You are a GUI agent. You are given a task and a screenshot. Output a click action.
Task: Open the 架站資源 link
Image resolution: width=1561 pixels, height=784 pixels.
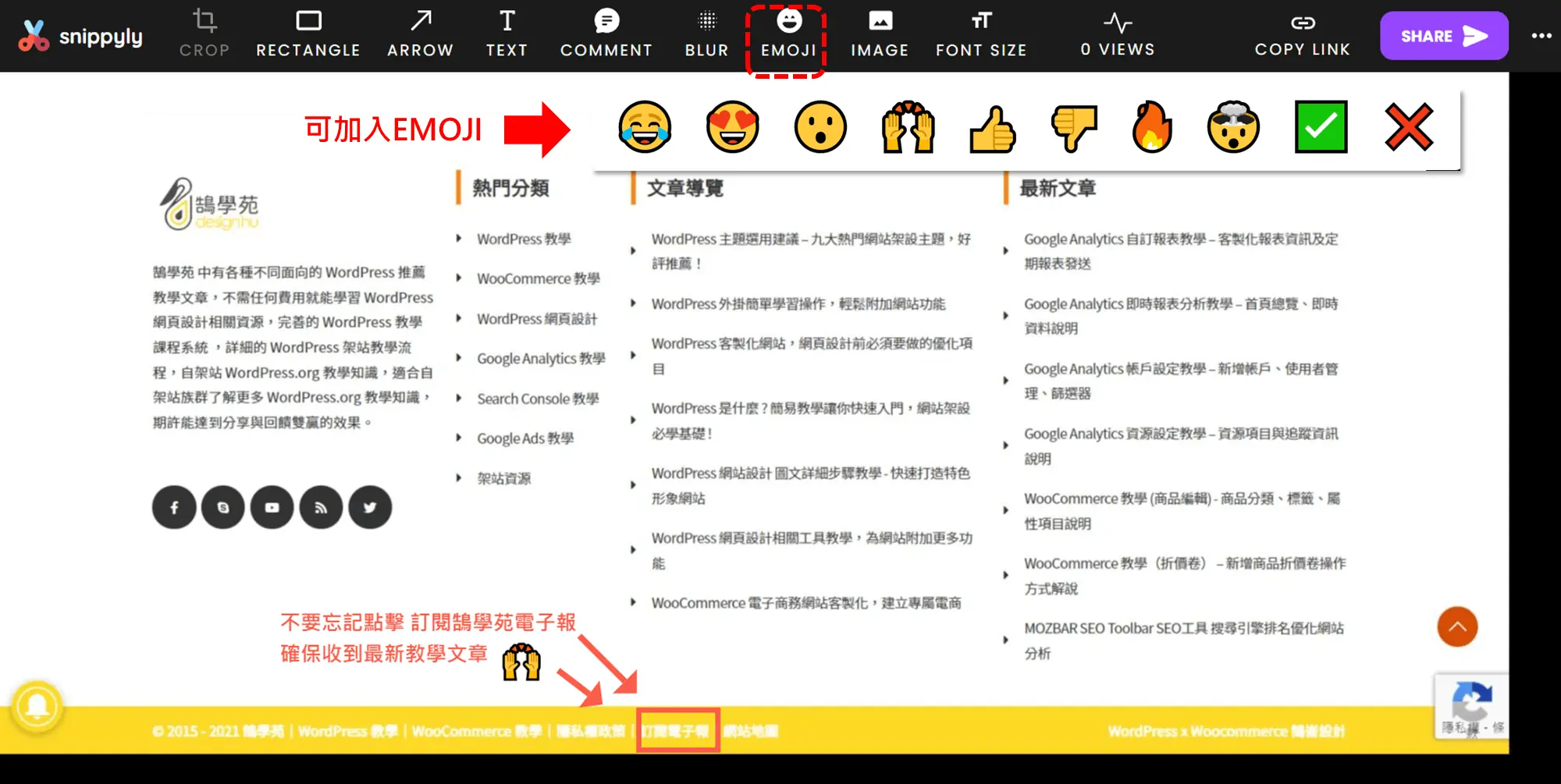click(x=503, y=478)
